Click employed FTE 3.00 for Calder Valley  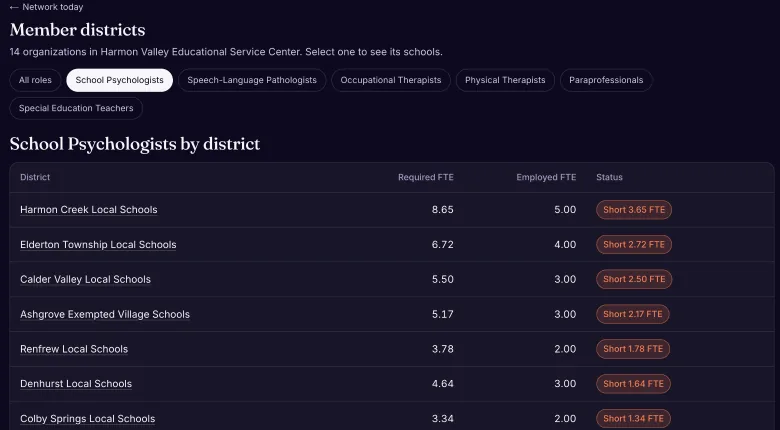tap(565, 279)
